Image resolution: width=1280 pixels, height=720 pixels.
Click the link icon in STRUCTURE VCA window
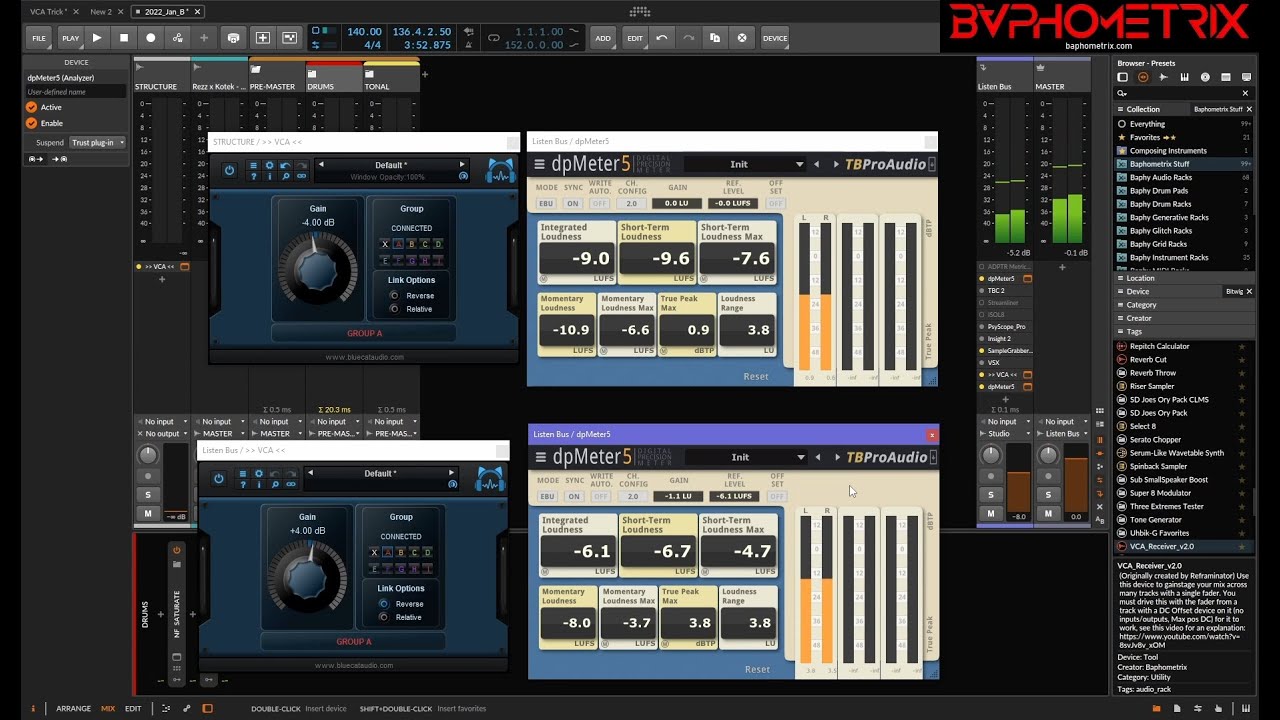point(301,177)
